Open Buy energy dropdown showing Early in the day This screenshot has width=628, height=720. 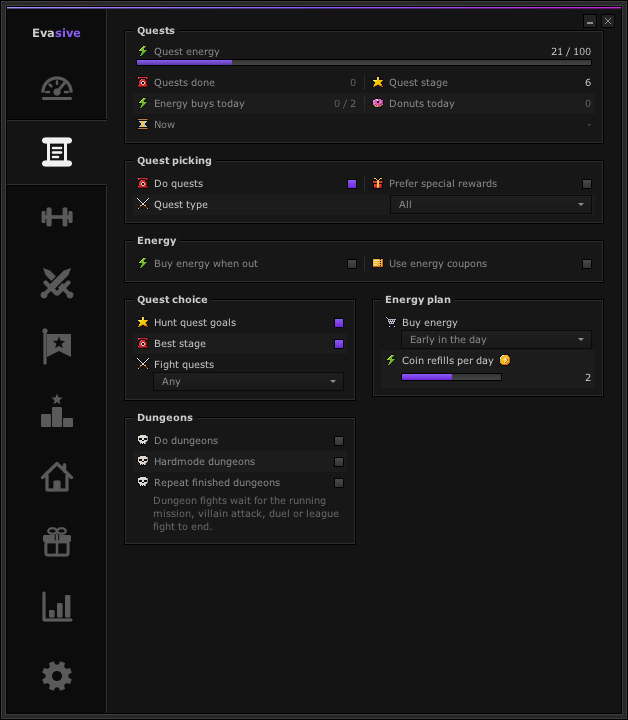point(496,339)
